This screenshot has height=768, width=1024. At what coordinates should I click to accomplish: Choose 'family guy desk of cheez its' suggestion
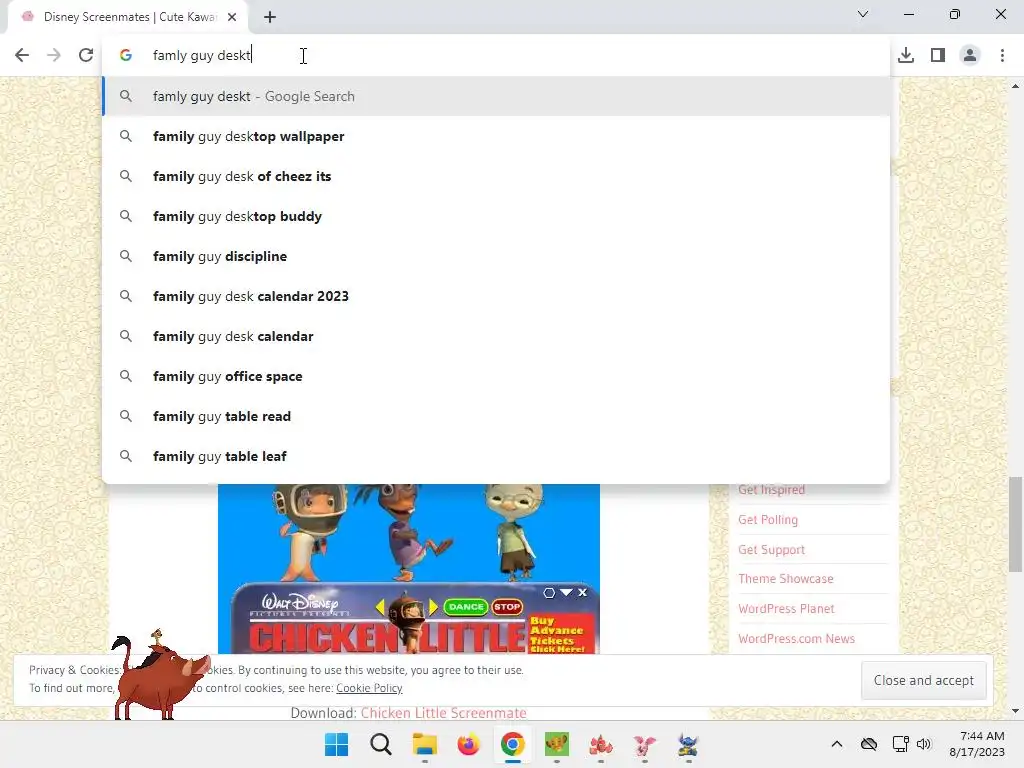pos(496,176)
